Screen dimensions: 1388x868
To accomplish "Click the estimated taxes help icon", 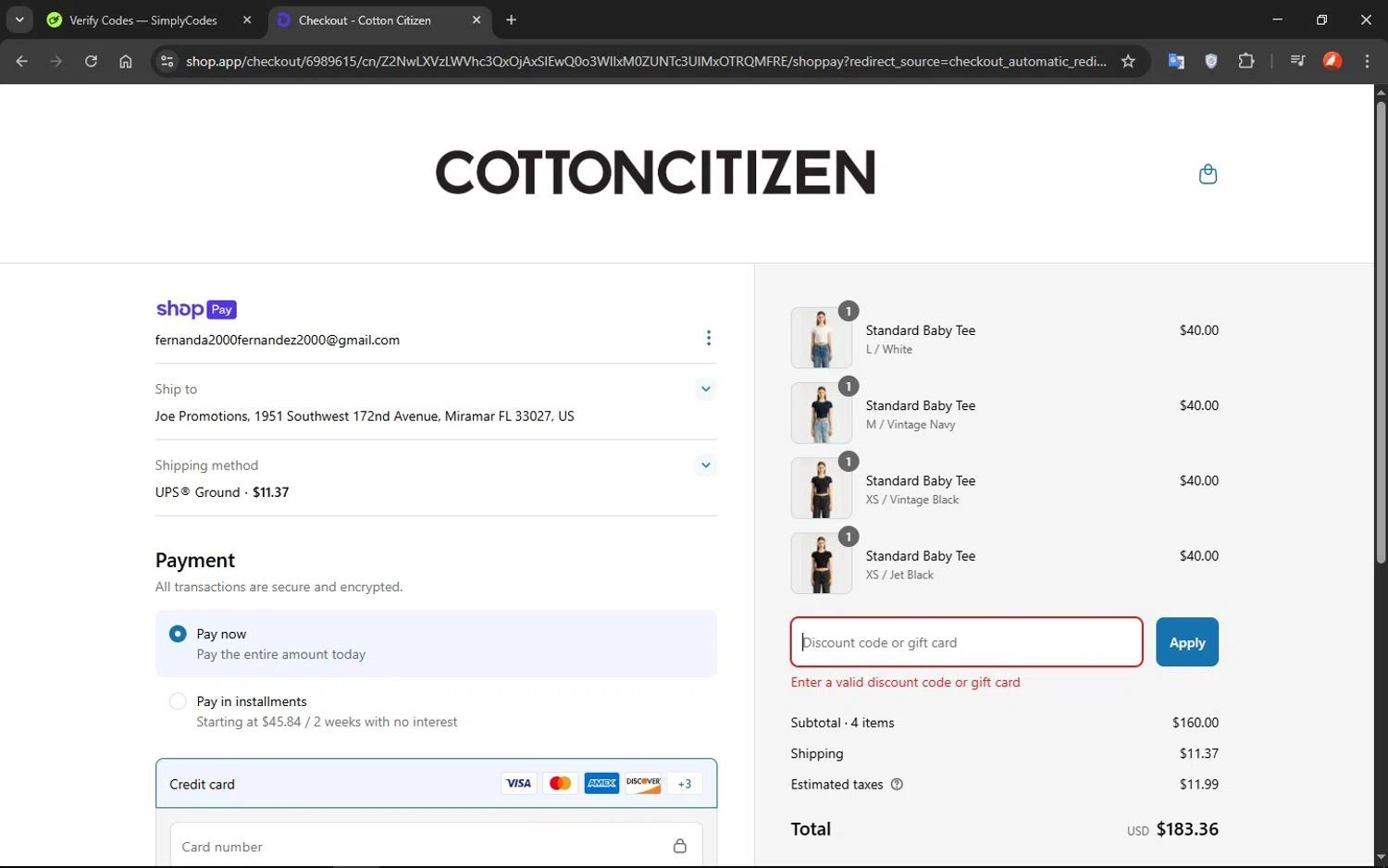I will 897,785.
